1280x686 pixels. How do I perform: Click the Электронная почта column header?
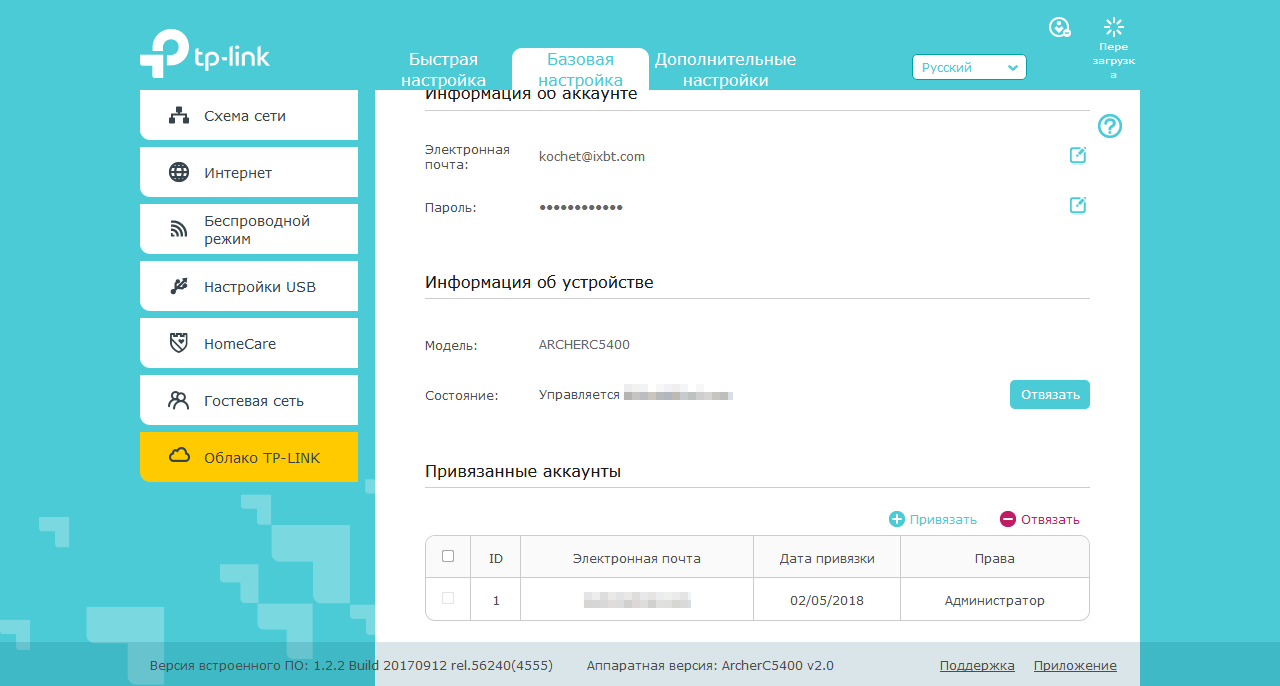pyautogui.click(x=637, y=558)
